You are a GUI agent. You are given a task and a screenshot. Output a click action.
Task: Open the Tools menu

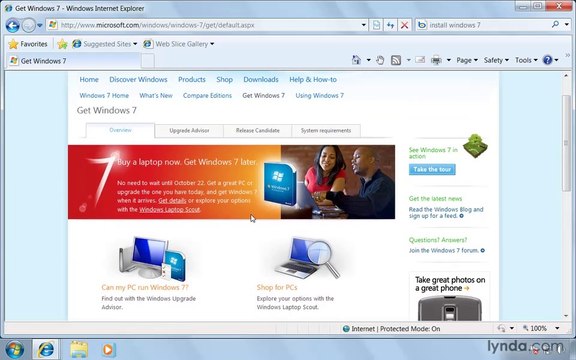click(x=526, y=60)
